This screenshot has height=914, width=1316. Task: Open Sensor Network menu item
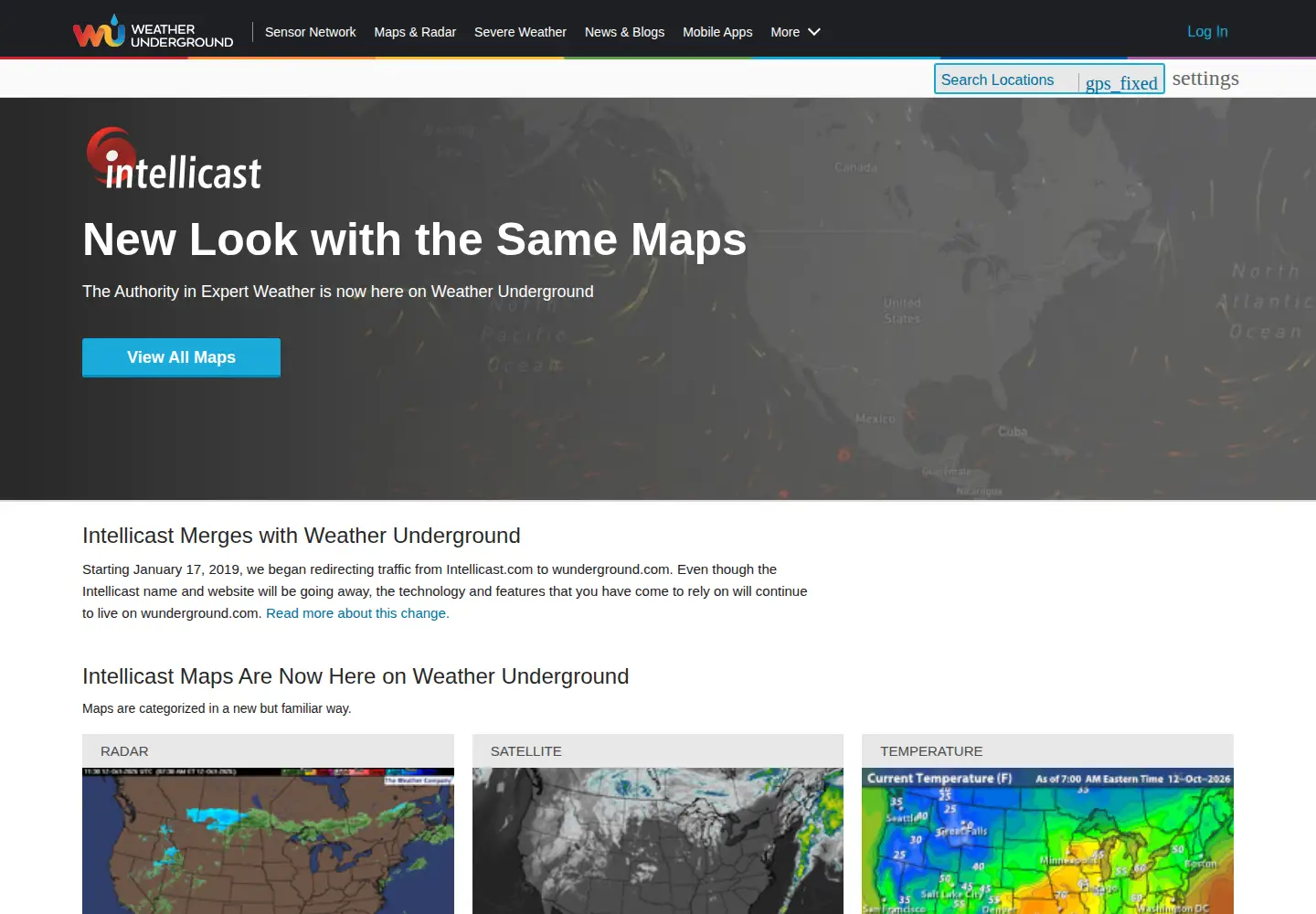[311, 32]
